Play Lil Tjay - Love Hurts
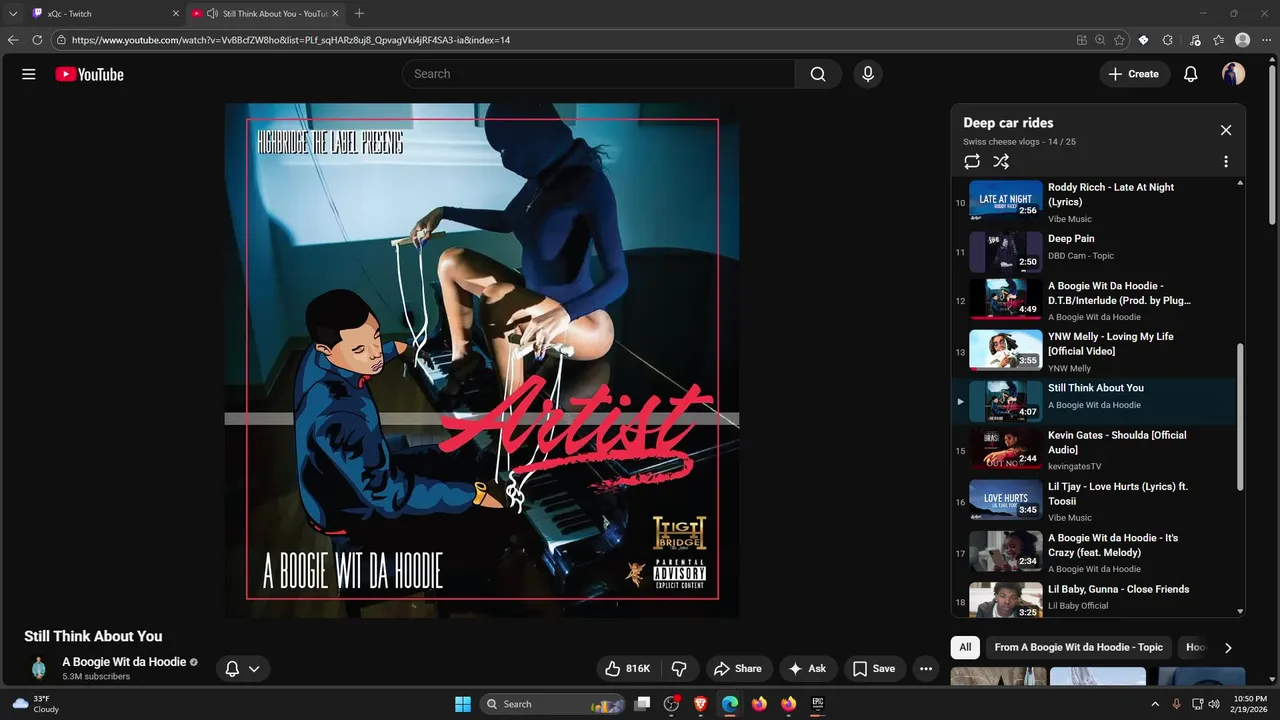The height and width of the screenshot is (720, 1280). [x=1095, y=502]
